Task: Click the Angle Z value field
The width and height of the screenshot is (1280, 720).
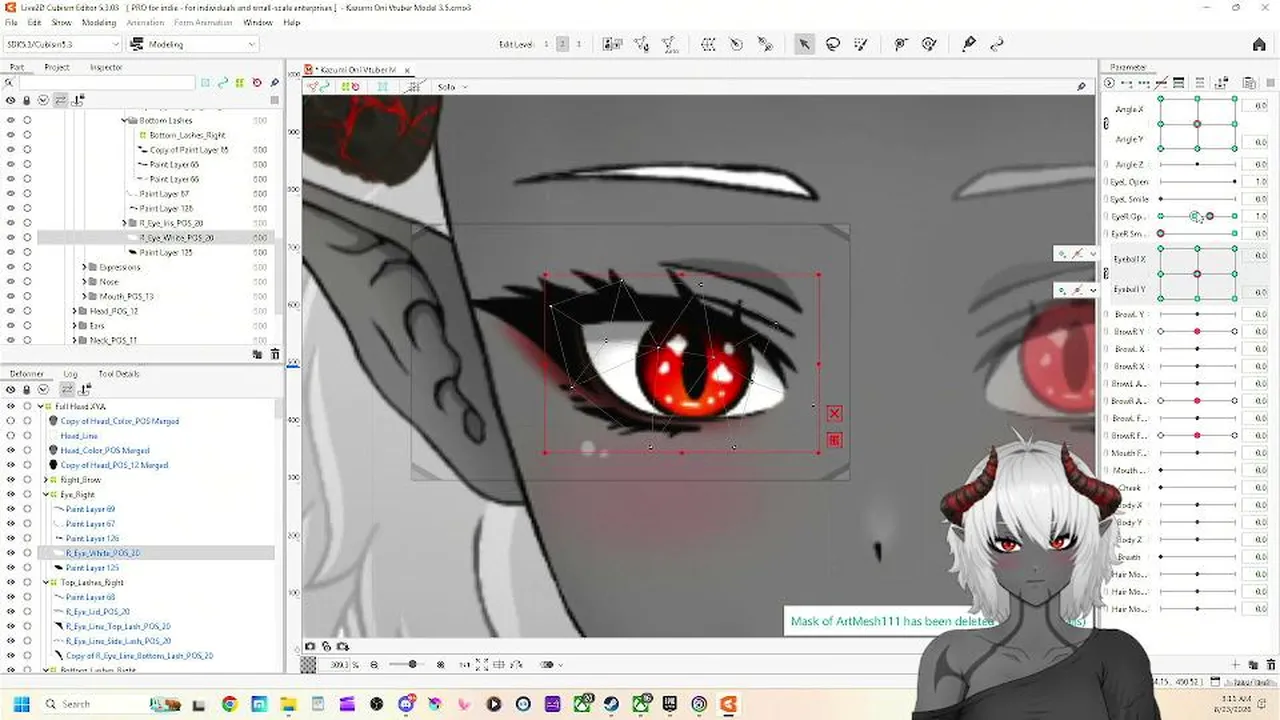Action: [x=1255, y=165]
